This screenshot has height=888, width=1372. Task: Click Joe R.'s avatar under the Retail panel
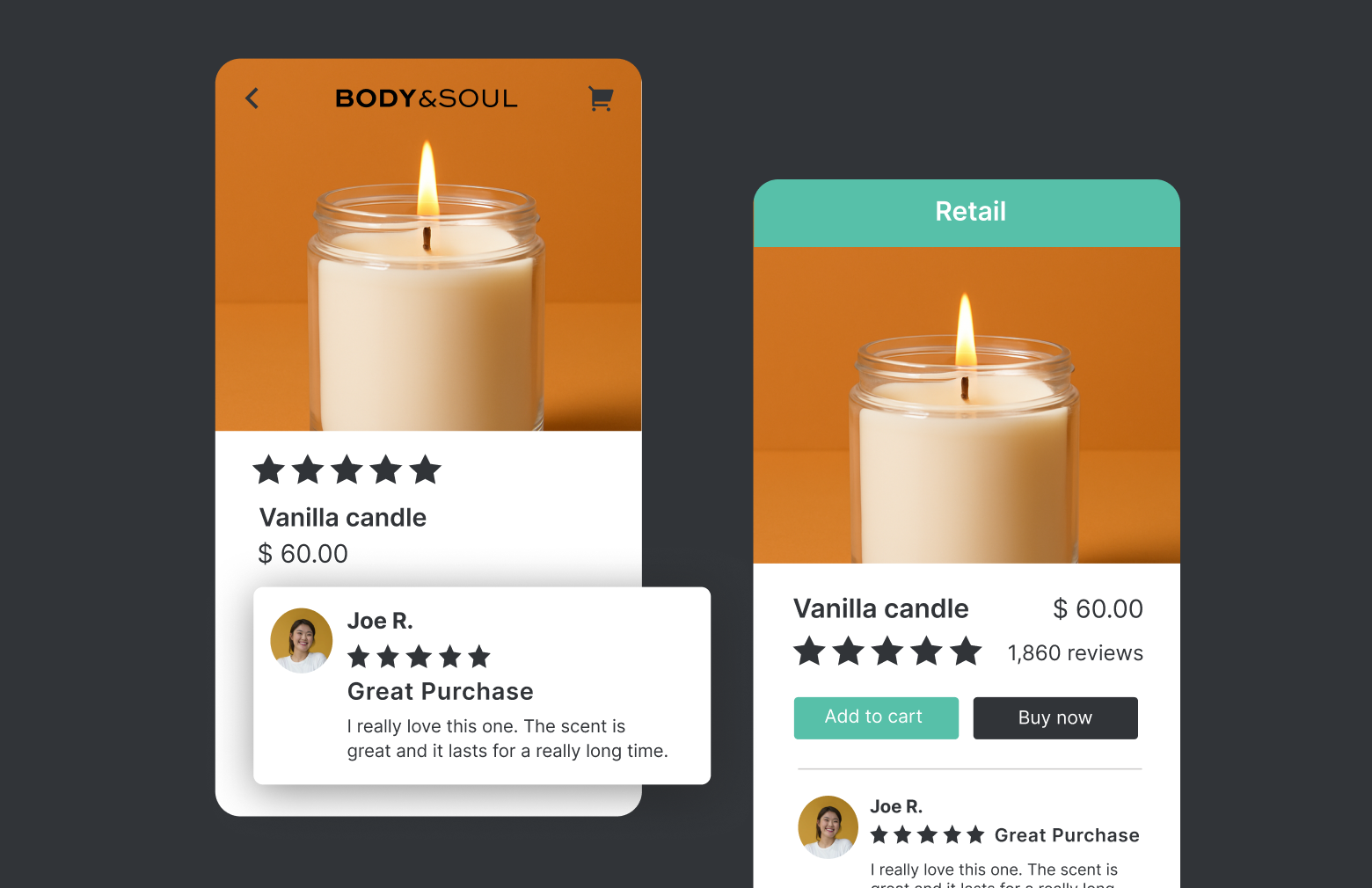tap(828, 826)
